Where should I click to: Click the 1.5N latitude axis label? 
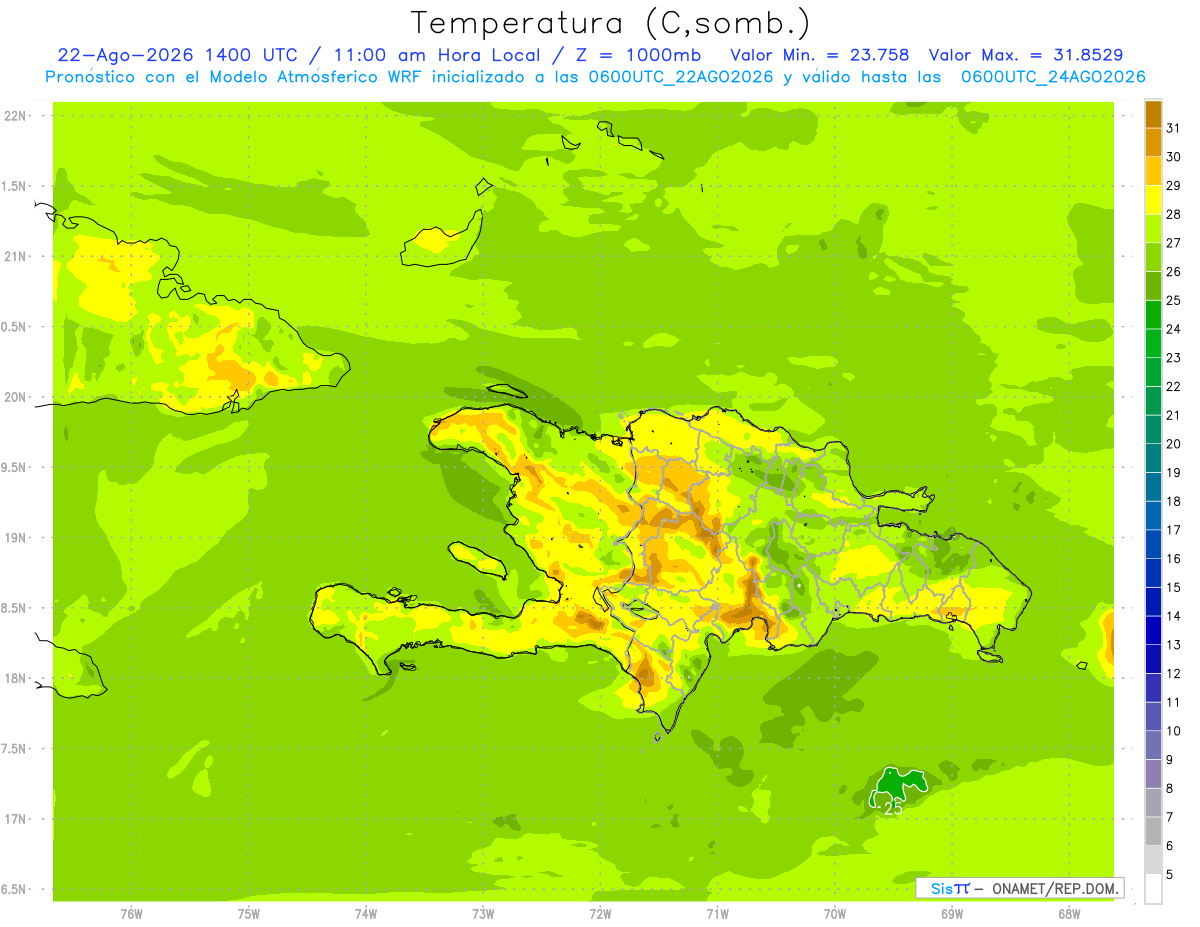click(x=15, y=187)
